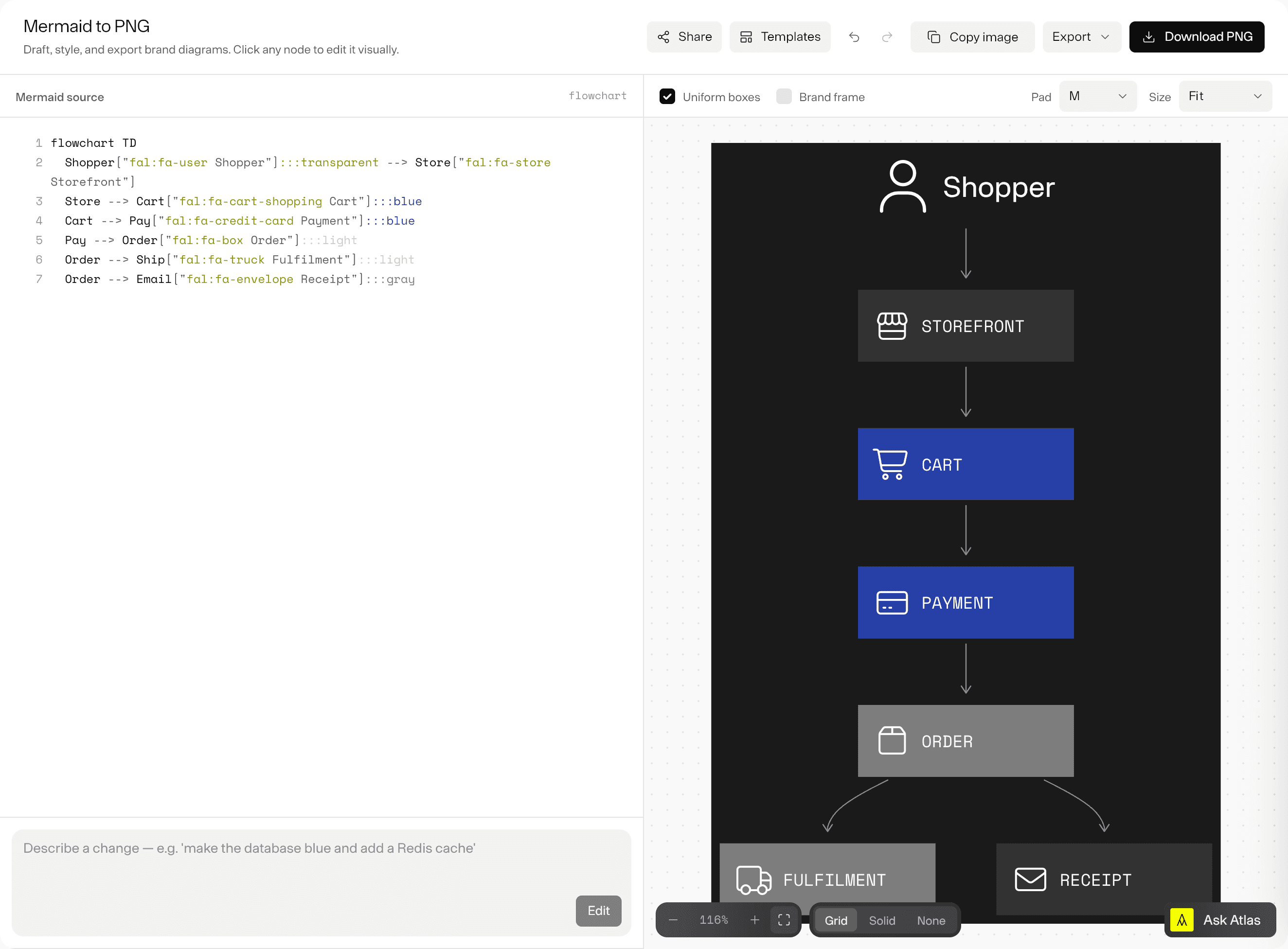This screenshot has width=1288, height=949.
Task: Click the truck icon in Fulfilment node
Action: [x=753, y=880]
